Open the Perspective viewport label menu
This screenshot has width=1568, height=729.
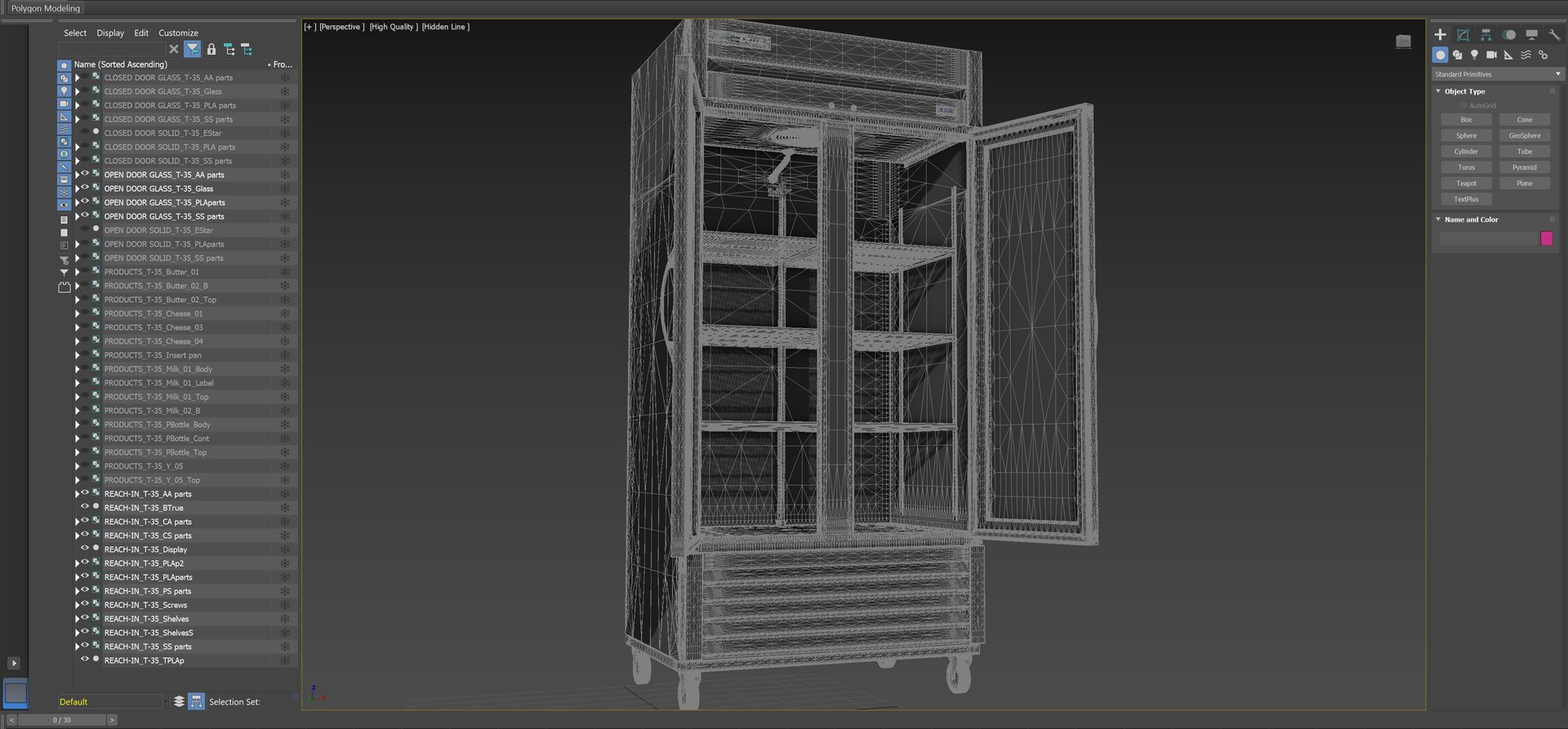coord(341,27)
